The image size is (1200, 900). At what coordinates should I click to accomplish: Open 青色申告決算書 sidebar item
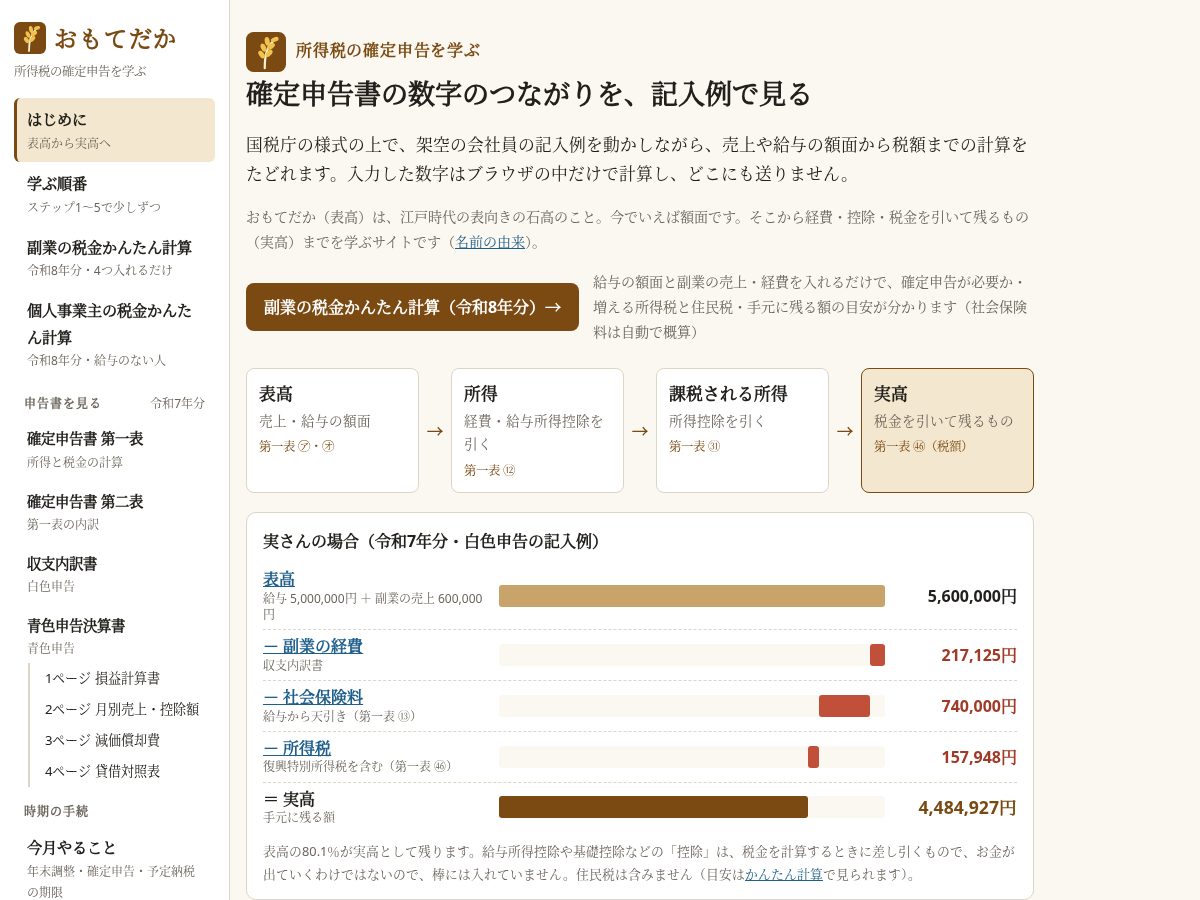(x=114, y=635)
